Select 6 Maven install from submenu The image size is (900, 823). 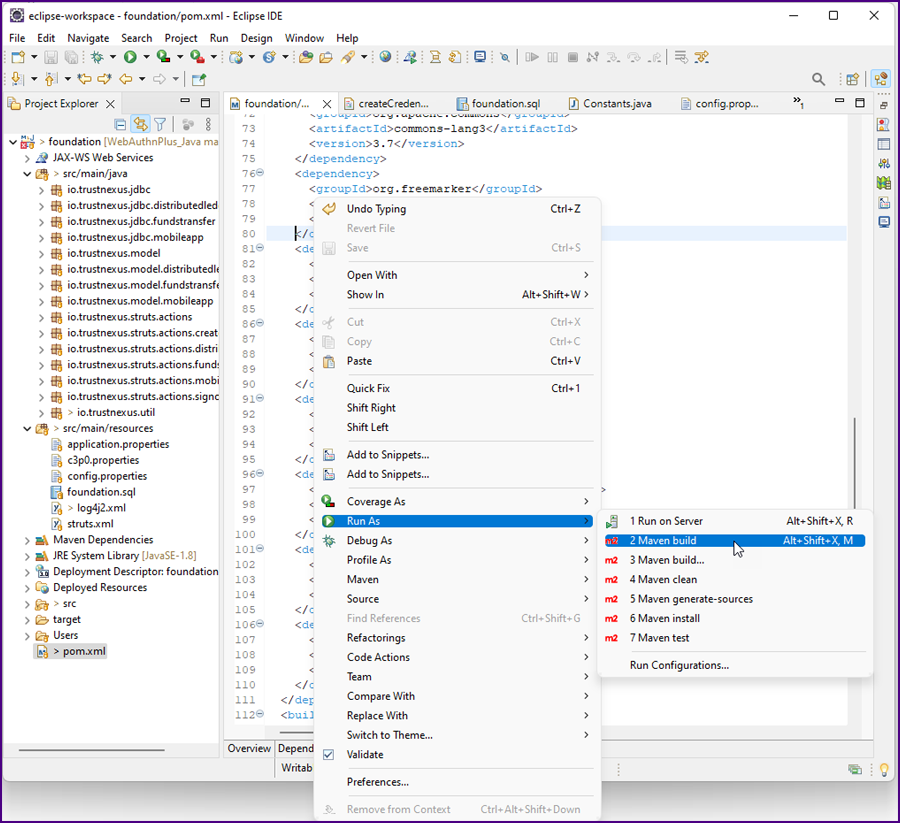click(664, 618)
